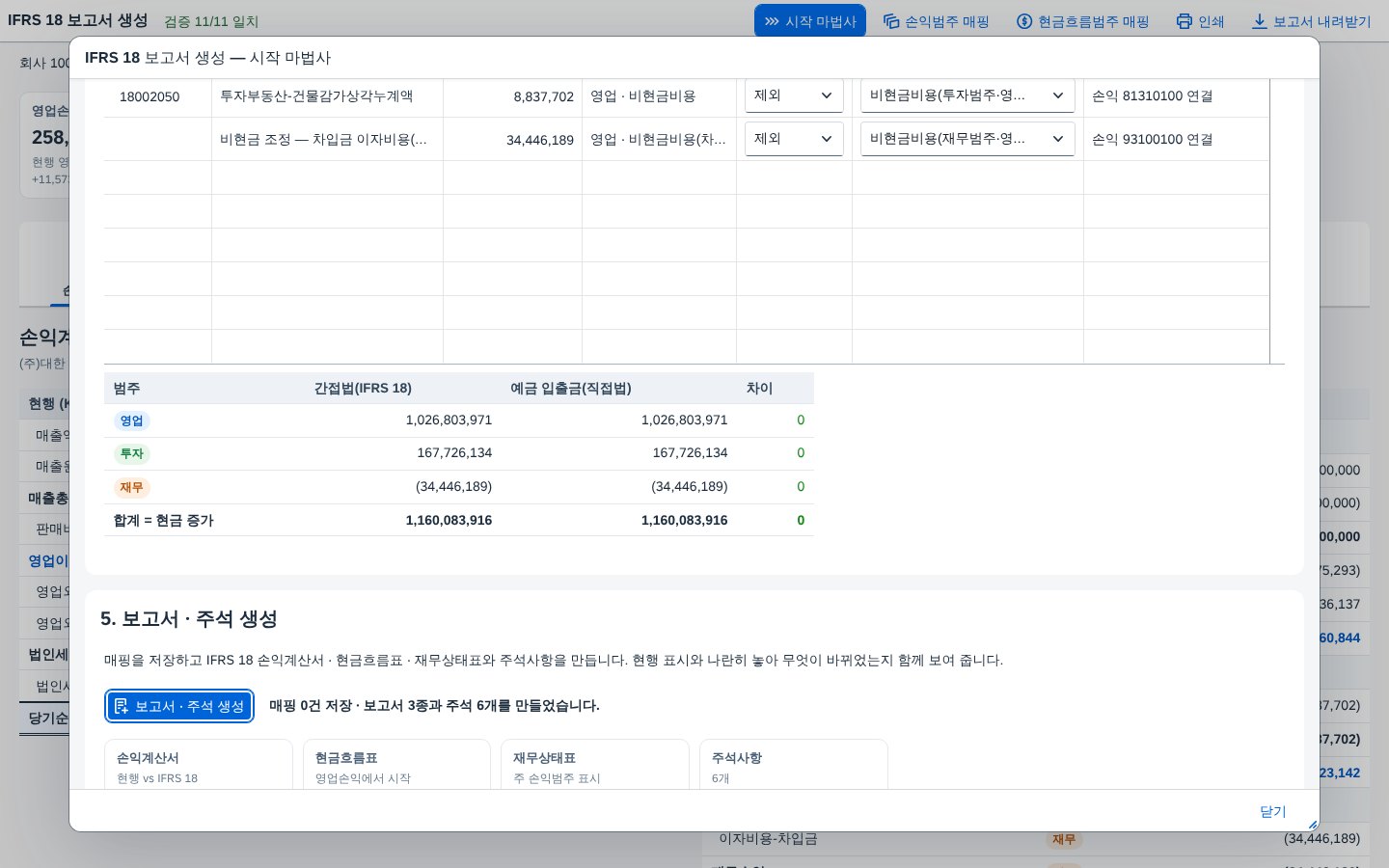Viewport: 1389px width, 868px height.
Task: Open the 재무상태표 report card
Action: click(595, 766)
